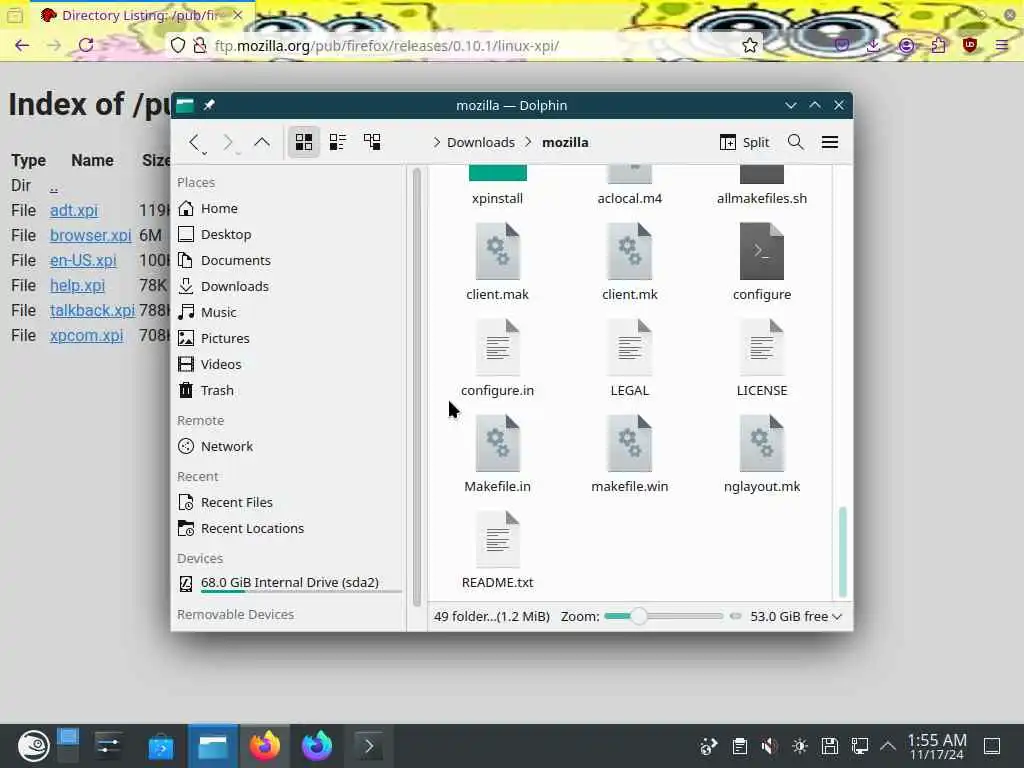Go forward in Dolphin folder history
This screenshot has width=1024, height=768.
coord(228,142)
